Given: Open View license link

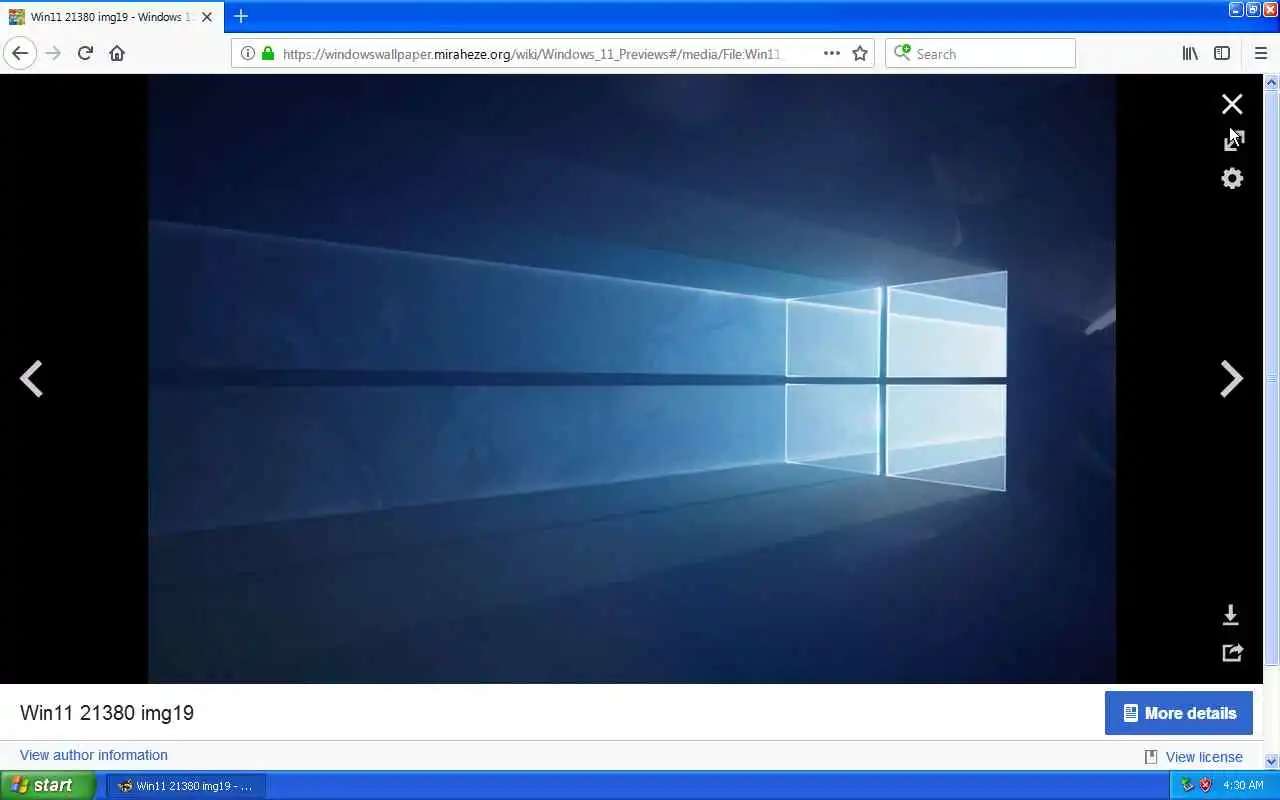Looking at the screenshot, I should (1204, 757).
